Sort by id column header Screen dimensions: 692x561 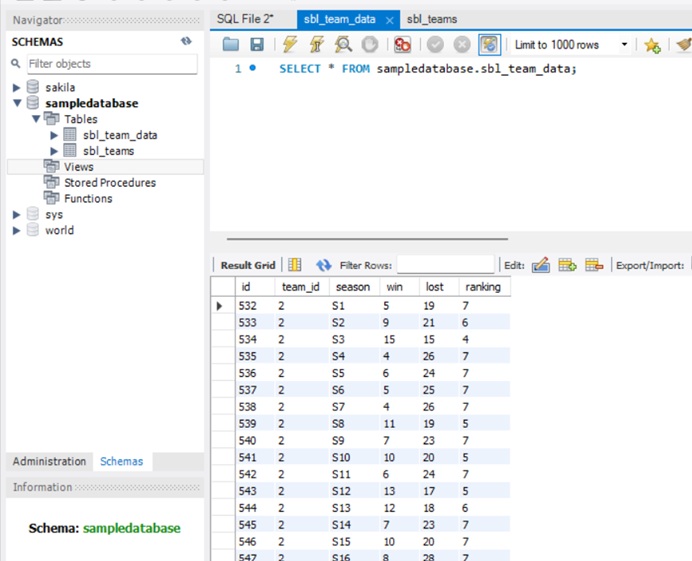click(x=255, y=287)
